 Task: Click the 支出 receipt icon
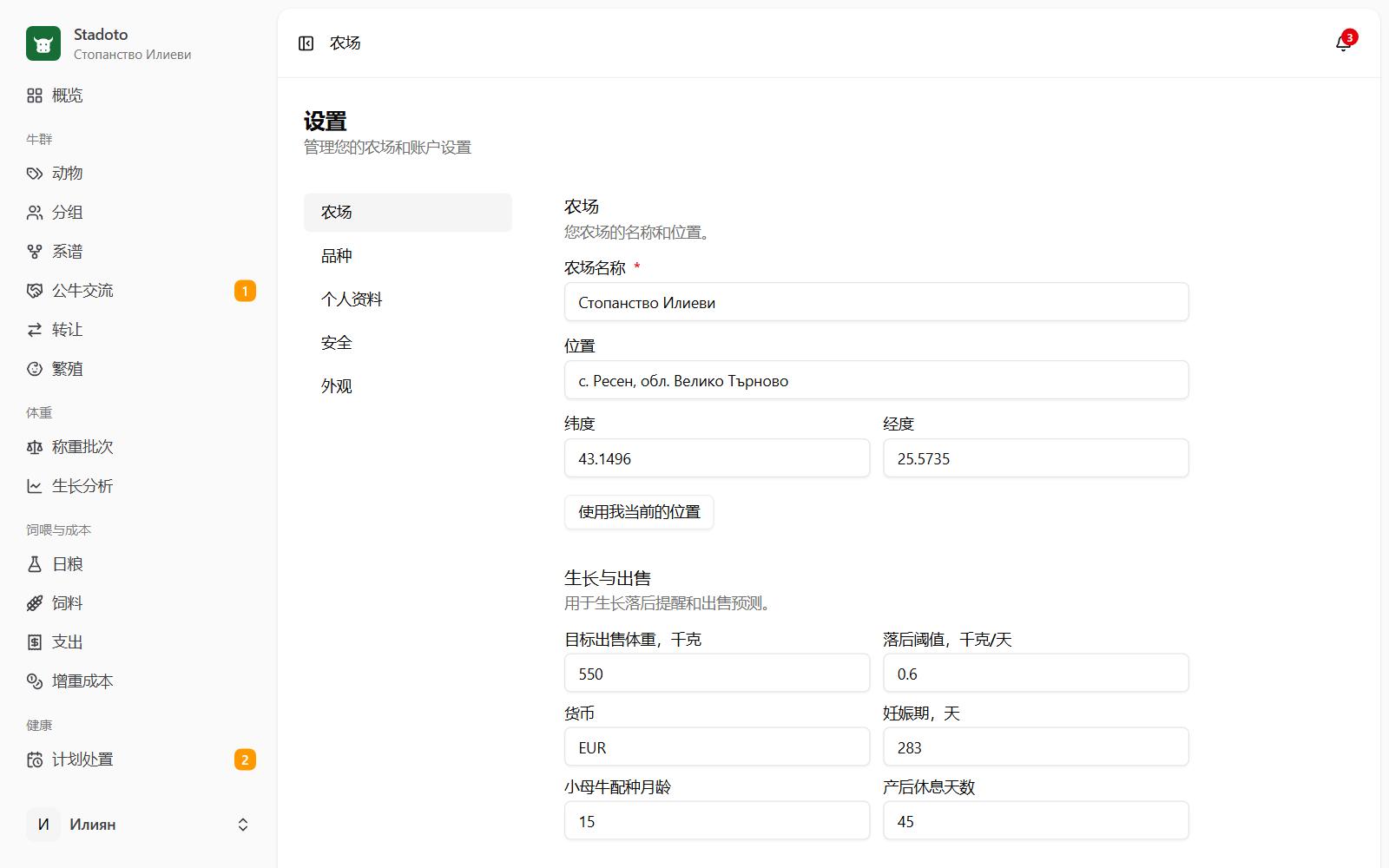(35, 642)
